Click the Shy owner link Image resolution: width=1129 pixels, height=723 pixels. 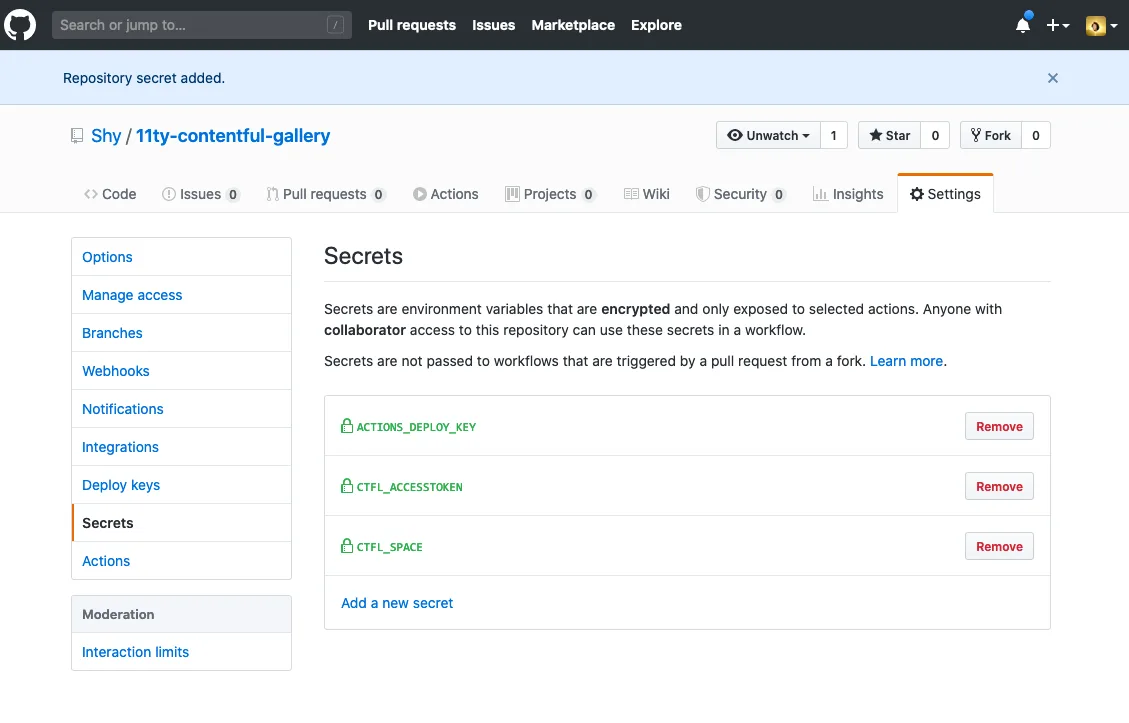106,135
